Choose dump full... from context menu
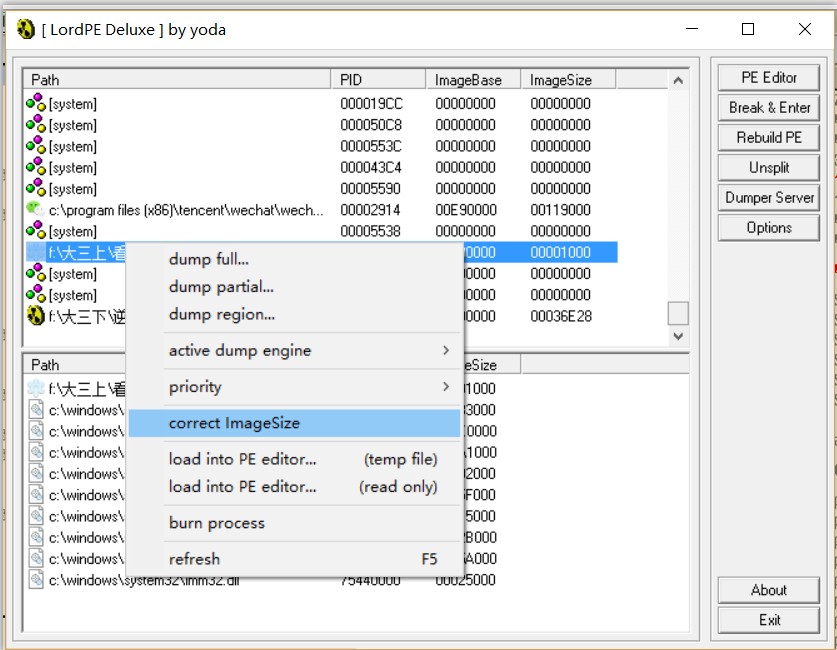The image size is (837, 650). (209, 259)
